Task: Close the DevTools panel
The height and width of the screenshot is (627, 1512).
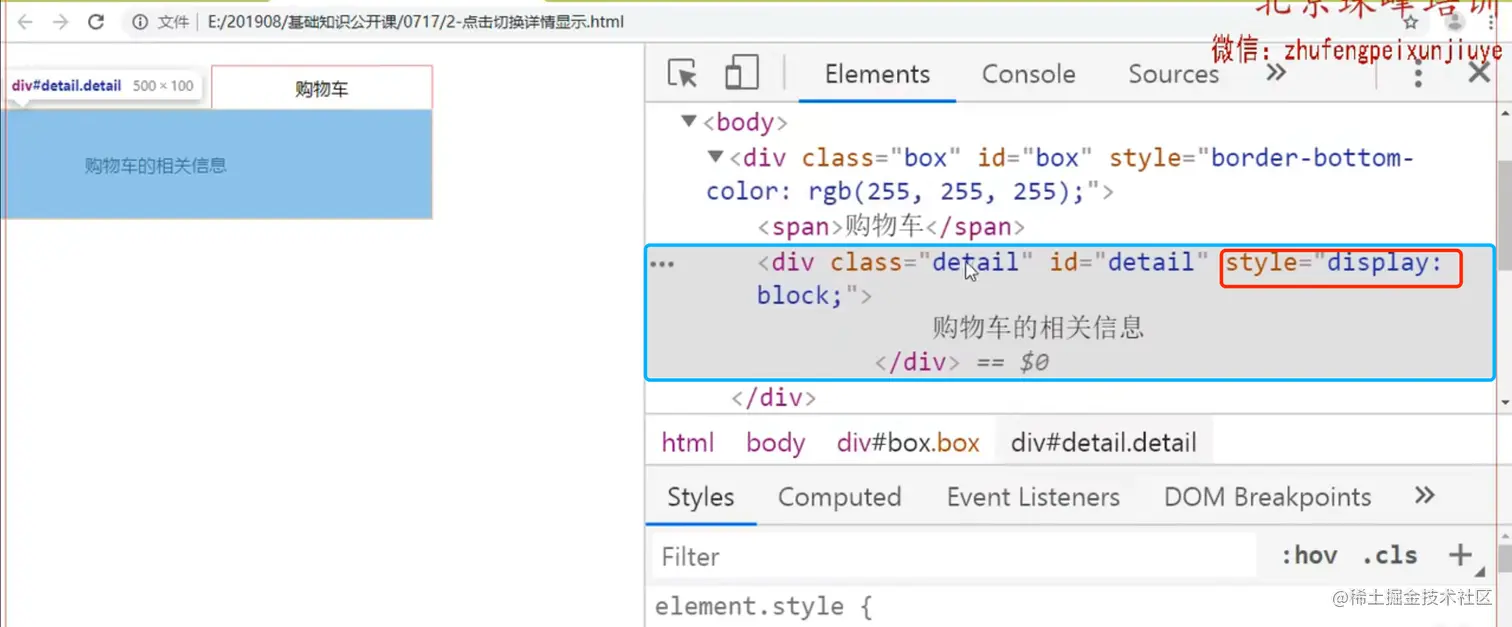Action: [x=1478, y=72]
